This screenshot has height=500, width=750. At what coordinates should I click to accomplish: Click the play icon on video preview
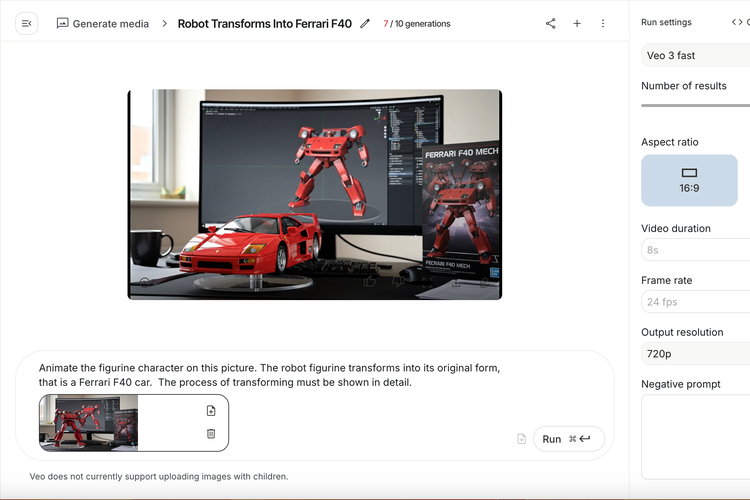[145, 282]
